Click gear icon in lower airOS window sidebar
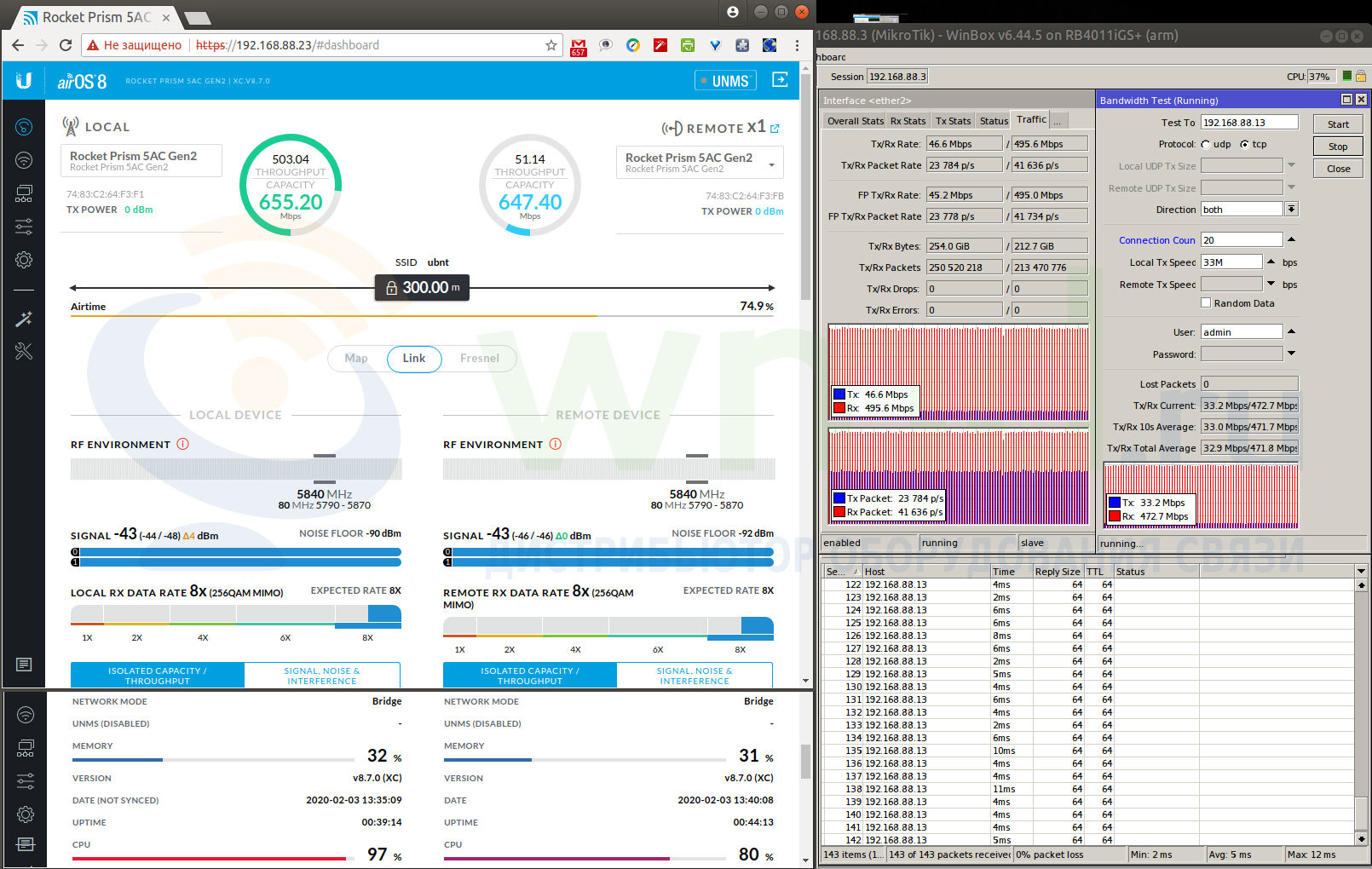This screenshot has width=1372, height=869. tap(26, 814)
